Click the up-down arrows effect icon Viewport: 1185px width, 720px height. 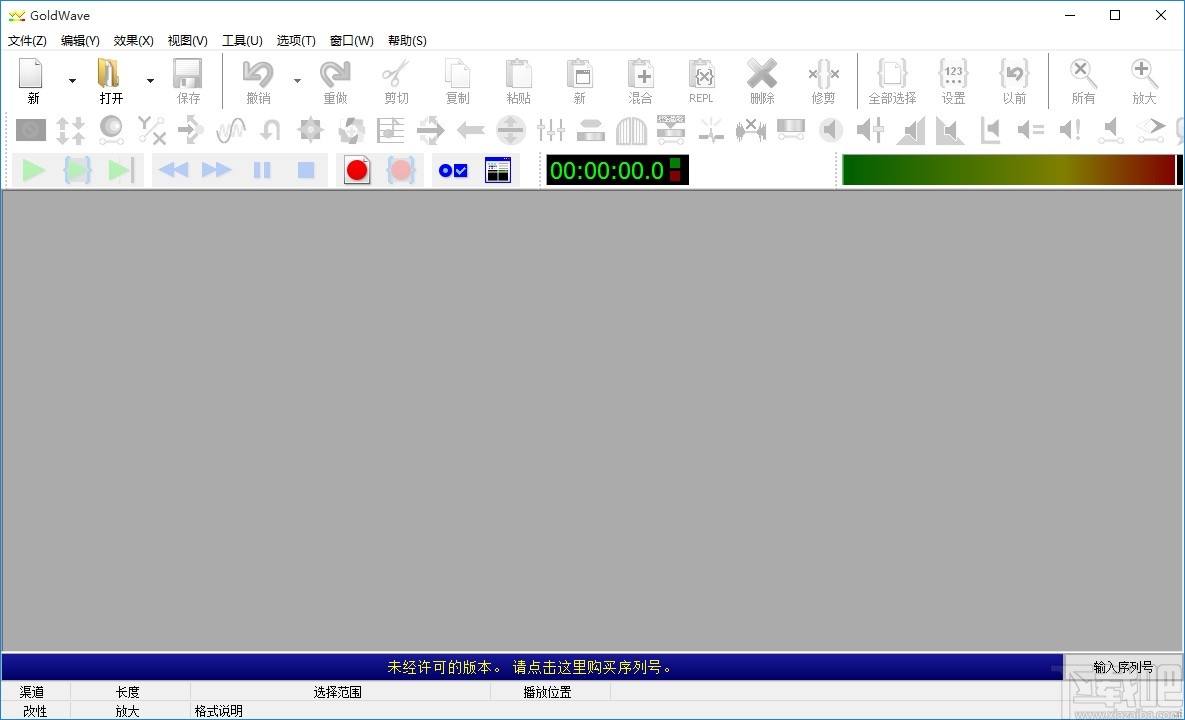click(70, 131)
